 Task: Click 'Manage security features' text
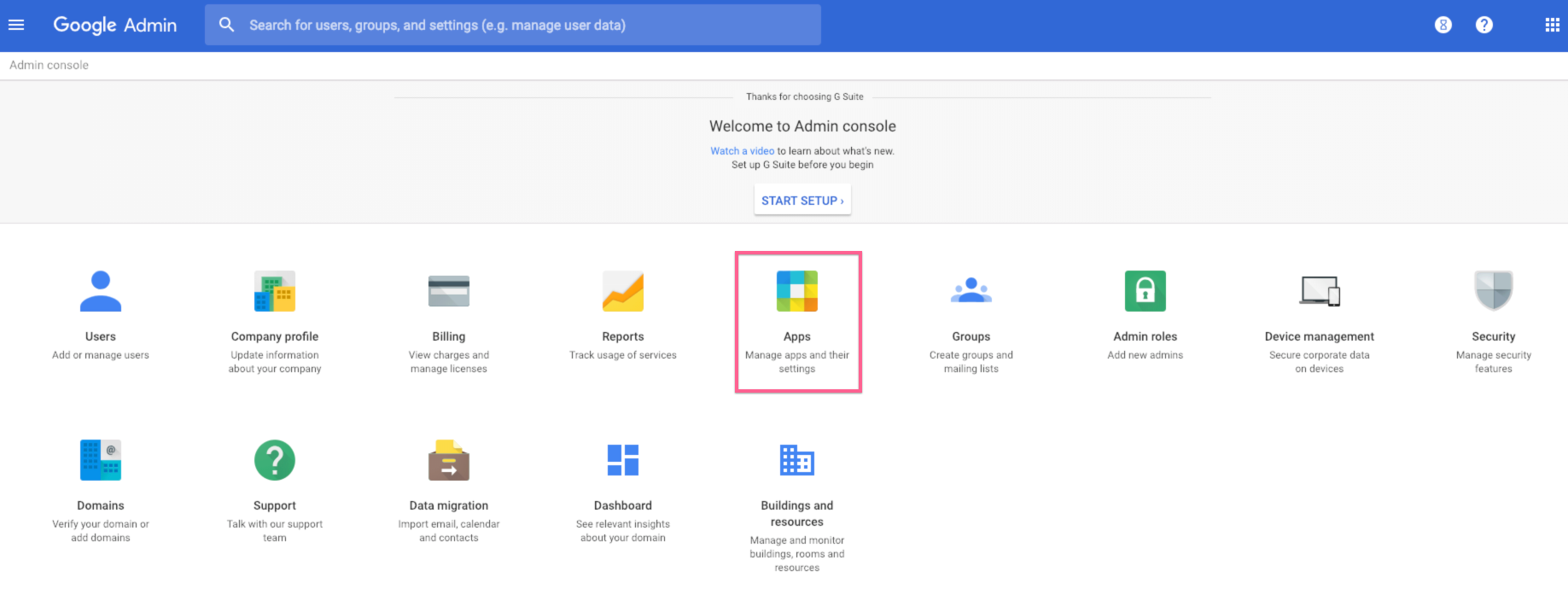1494,362
